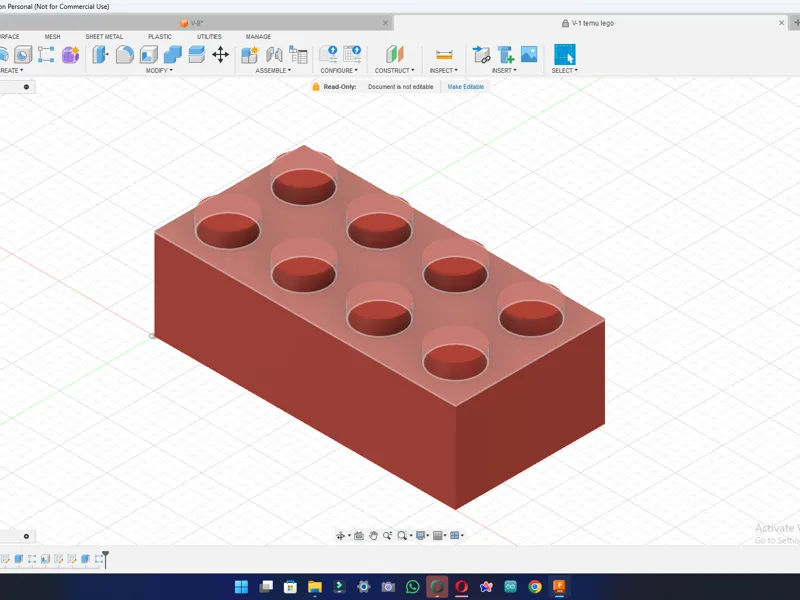The width and height of the screenshot is (800, 600).
Task: Click the Configure Model icon
Action: tap(328, 54)
